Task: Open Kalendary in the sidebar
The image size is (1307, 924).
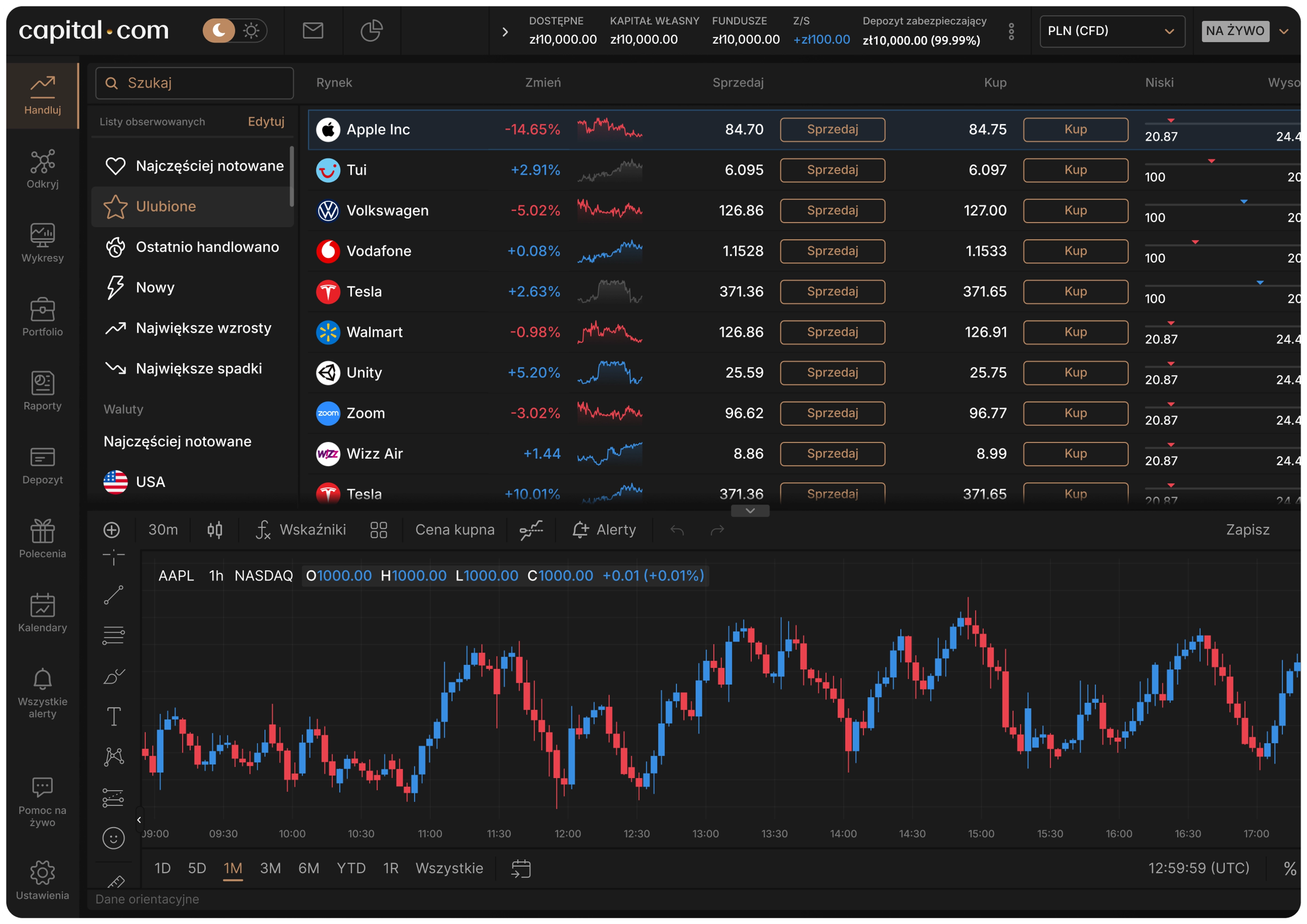Action: (x=43, y=613)
